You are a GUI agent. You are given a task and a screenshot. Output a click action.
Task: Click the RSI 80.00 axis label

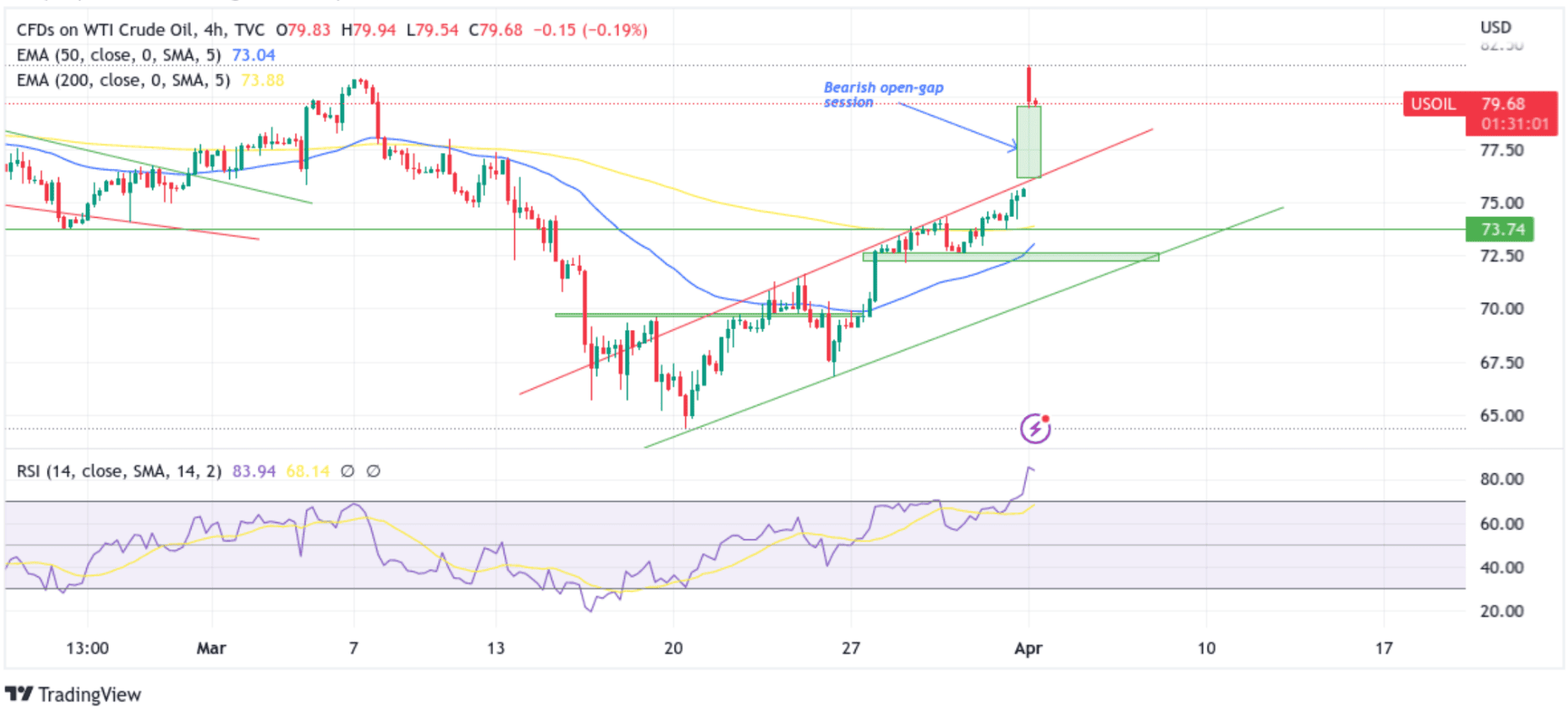[1502, 480]
